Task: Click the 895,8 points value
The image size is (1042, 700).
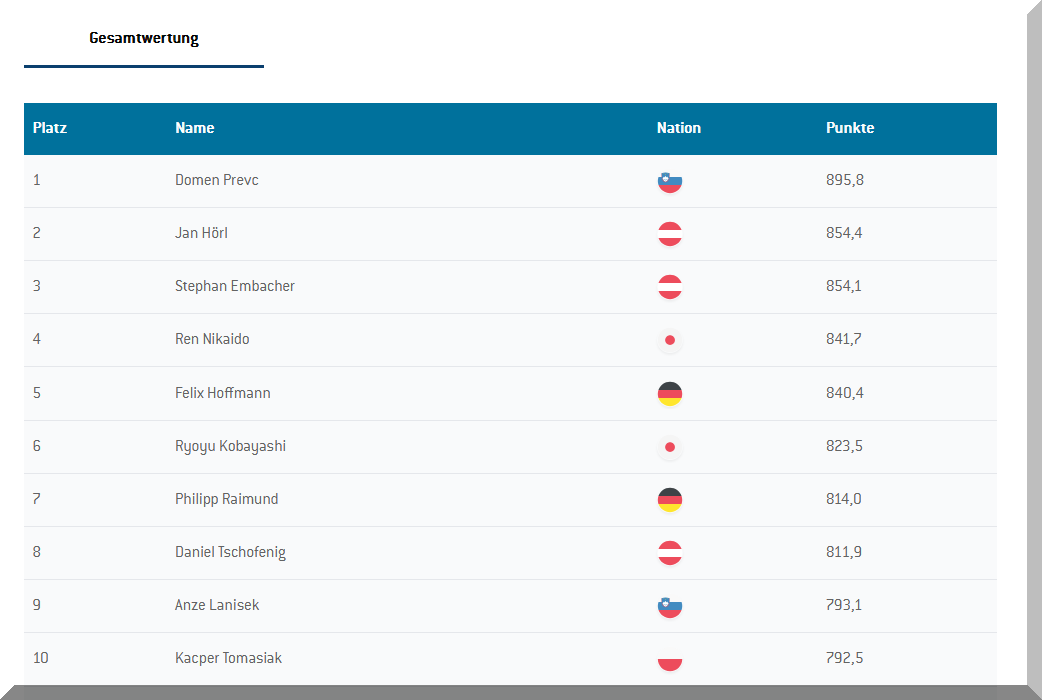Action: (x=844, y=180)
